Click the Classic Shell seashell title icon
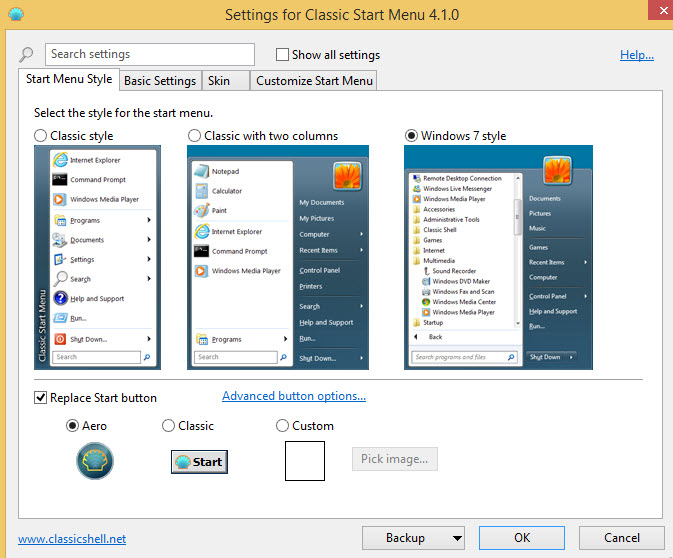This screenshot has height=558, width=673. [16, 15]
